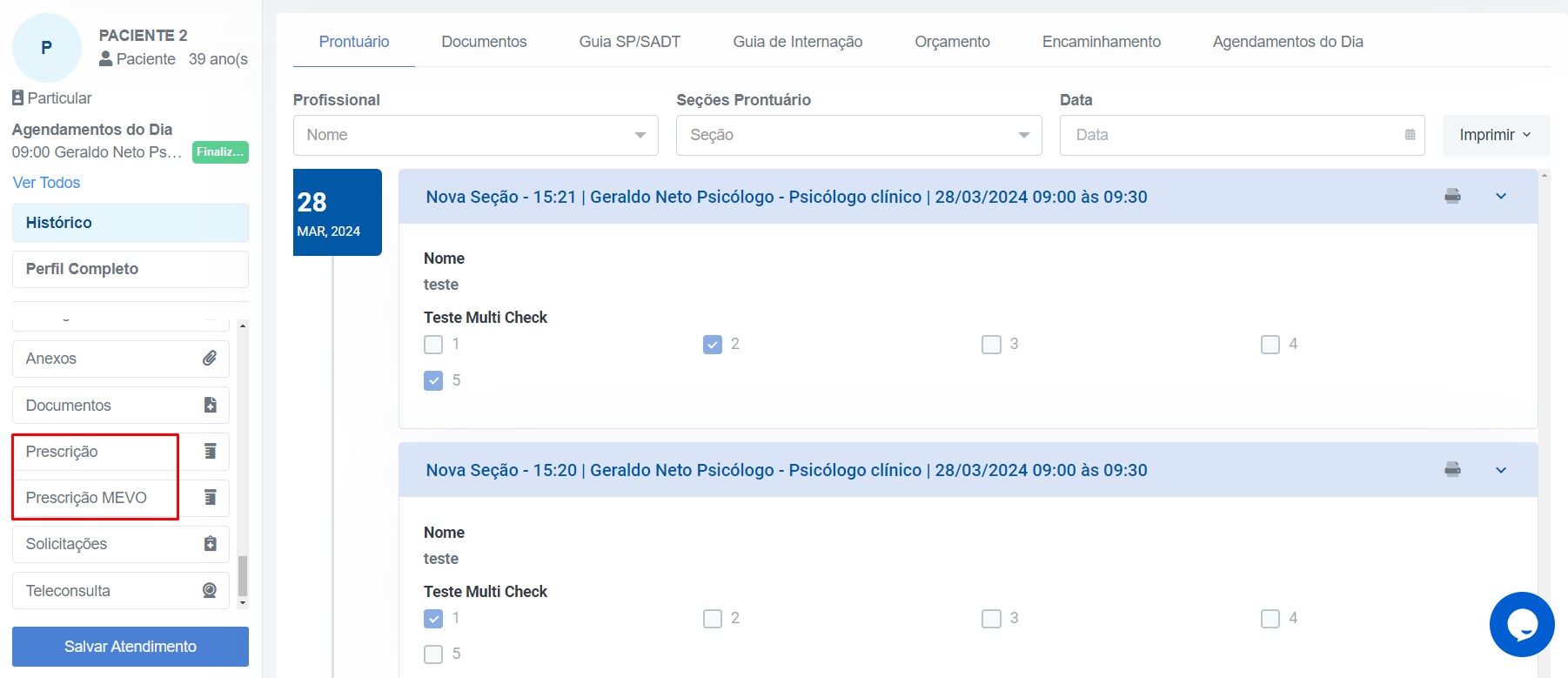Open the Profissional Nome dropdown
This screenshot has height=678, width=1568.
[x=475, y=135]
